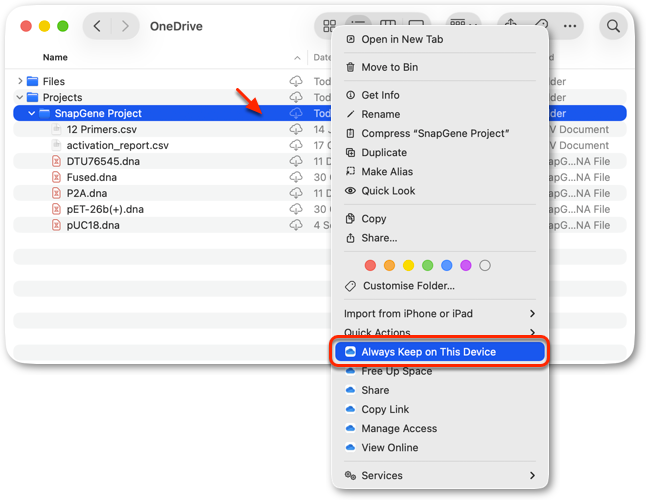
Task: Apply the green tag color
Action: [428, 266]
